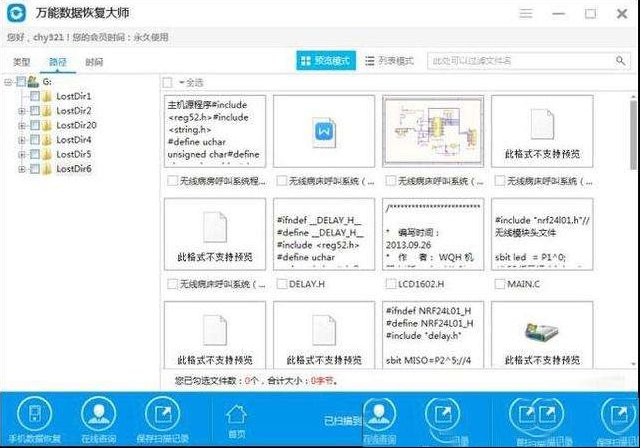Maximize the recovery app window
Viewport: 640px width, 448px height.
pos(590,13)
